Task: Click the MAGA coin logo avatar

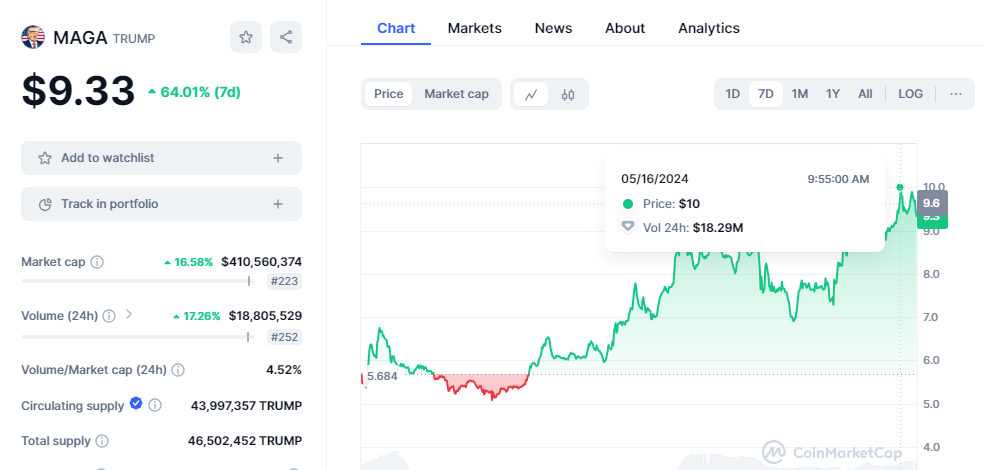Action: coord(33,37)
